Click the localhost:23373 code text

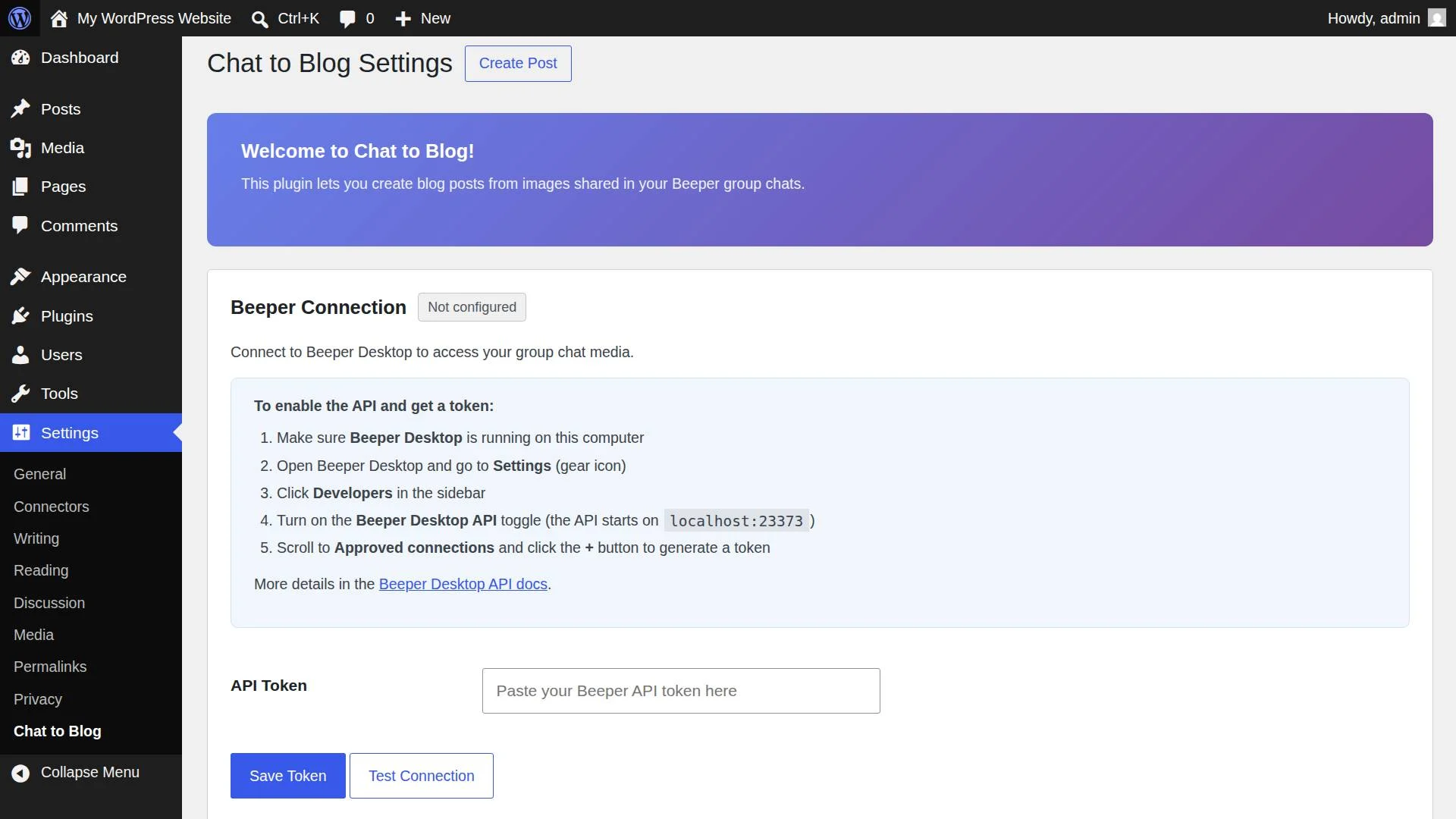tap(736, 521)
